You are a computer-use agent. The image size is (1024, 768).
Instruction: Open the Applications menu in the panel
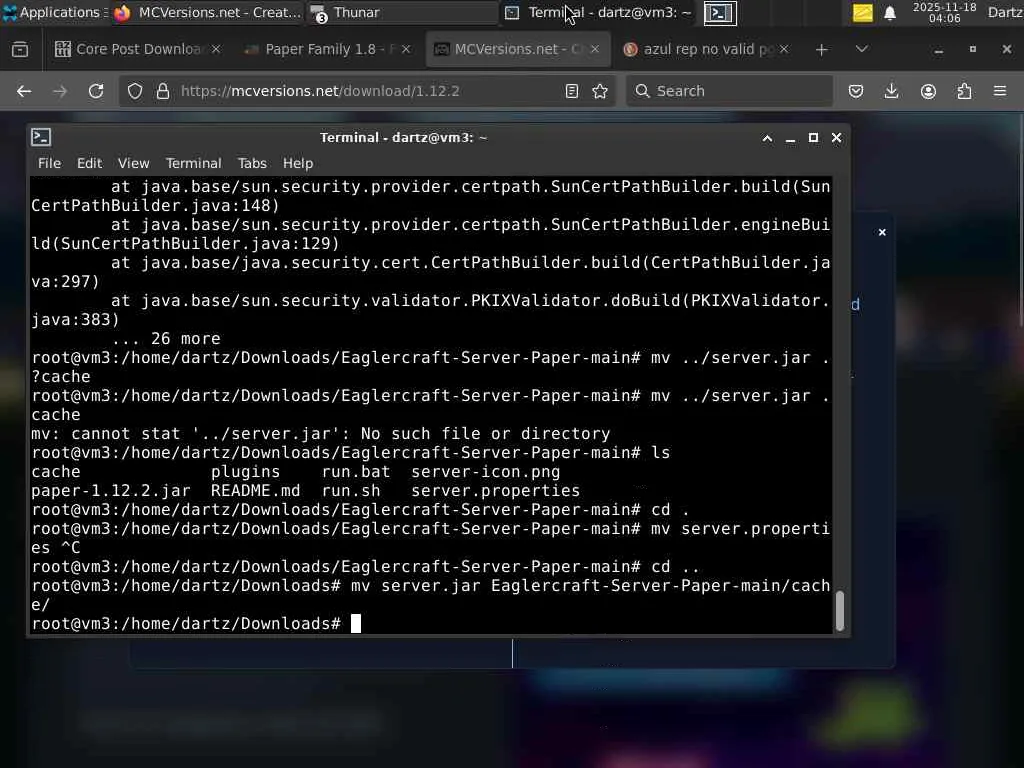(54, 12)
